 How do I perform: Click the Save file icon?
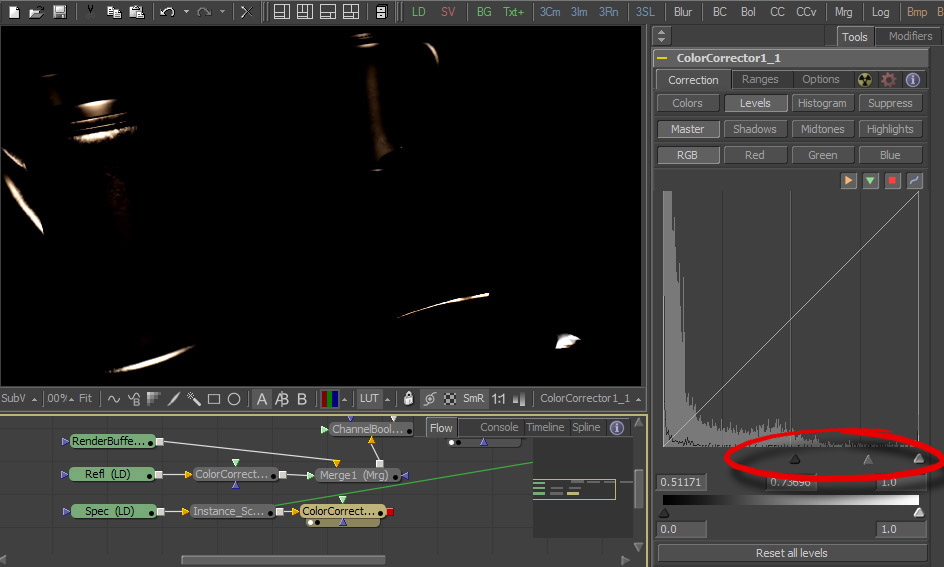(x=59, y=12)
